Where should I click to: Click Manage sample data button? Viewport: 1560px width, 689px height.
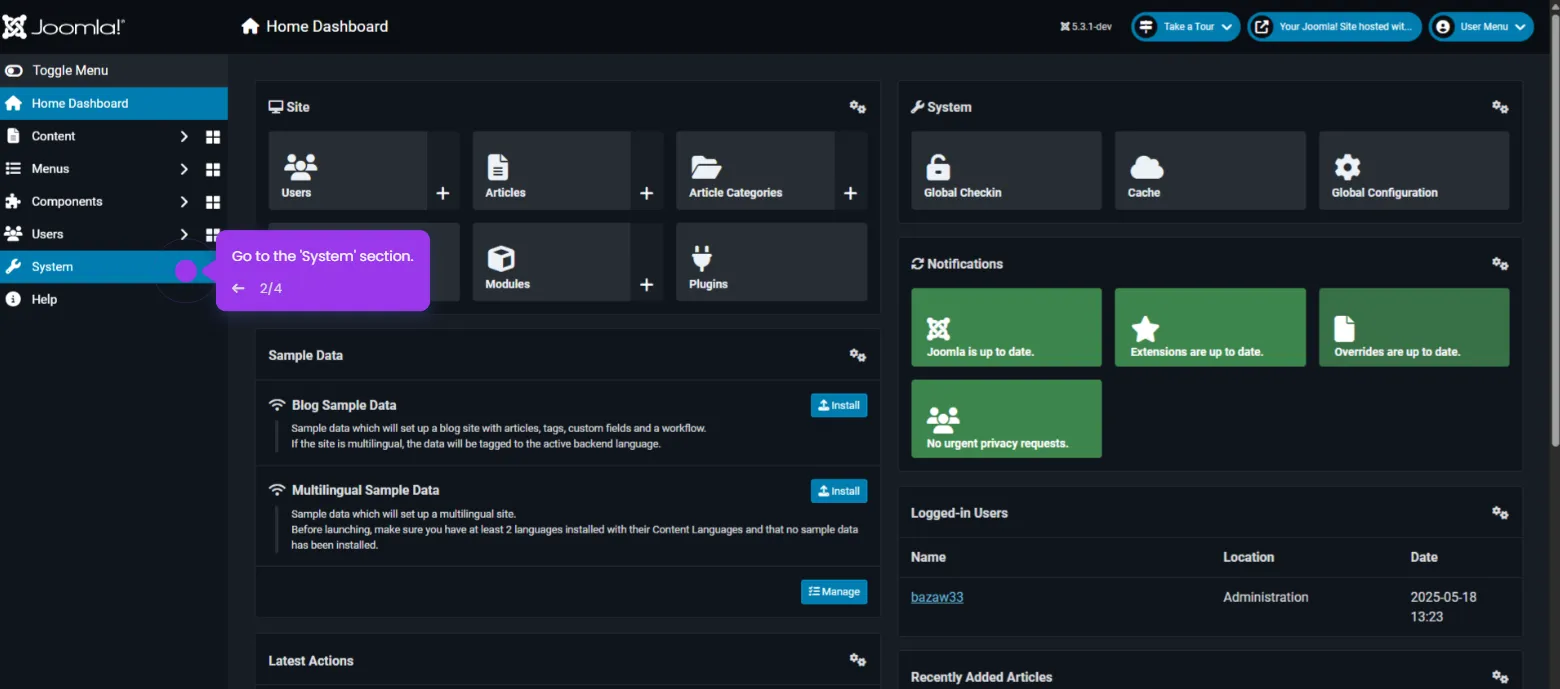point(834,592)
